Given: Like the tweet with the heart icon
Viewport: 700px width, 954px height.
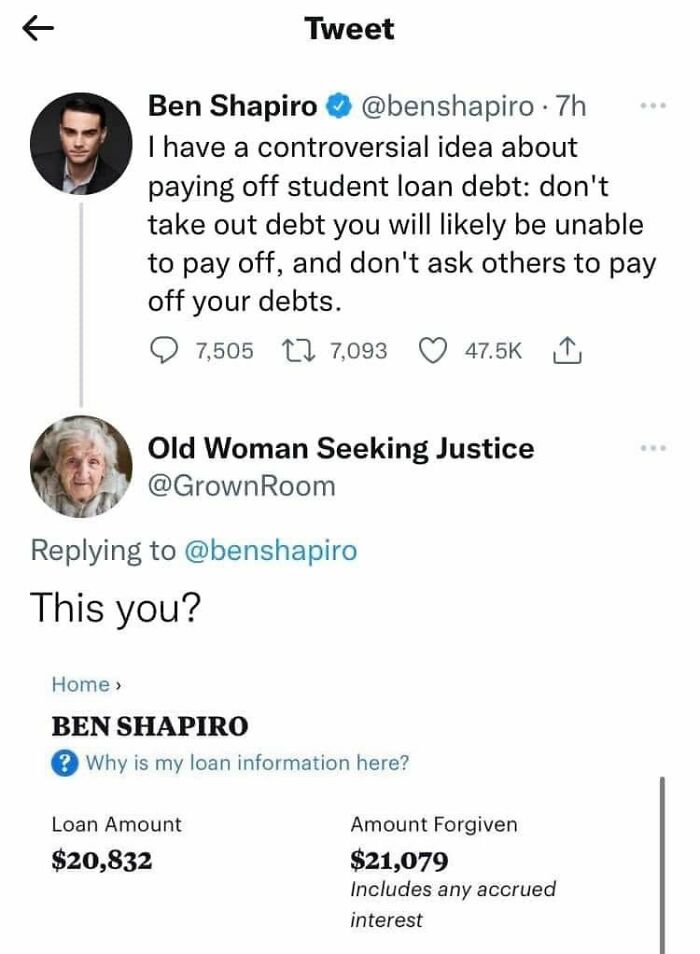Looking at the screenshot, I should coord(431,350).
